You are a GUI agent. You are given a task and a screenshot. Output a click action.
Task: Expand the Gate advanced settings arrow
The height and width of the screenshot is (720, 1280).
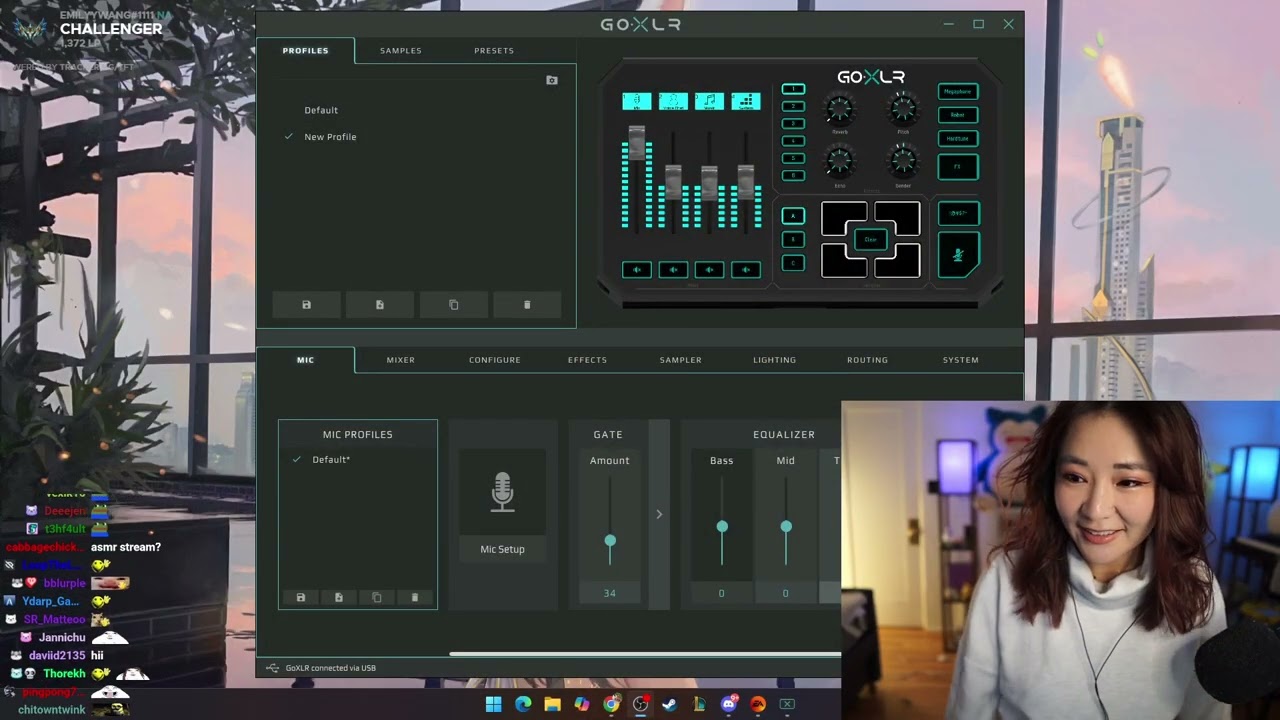pyautogui.click(x=659, y=514)
